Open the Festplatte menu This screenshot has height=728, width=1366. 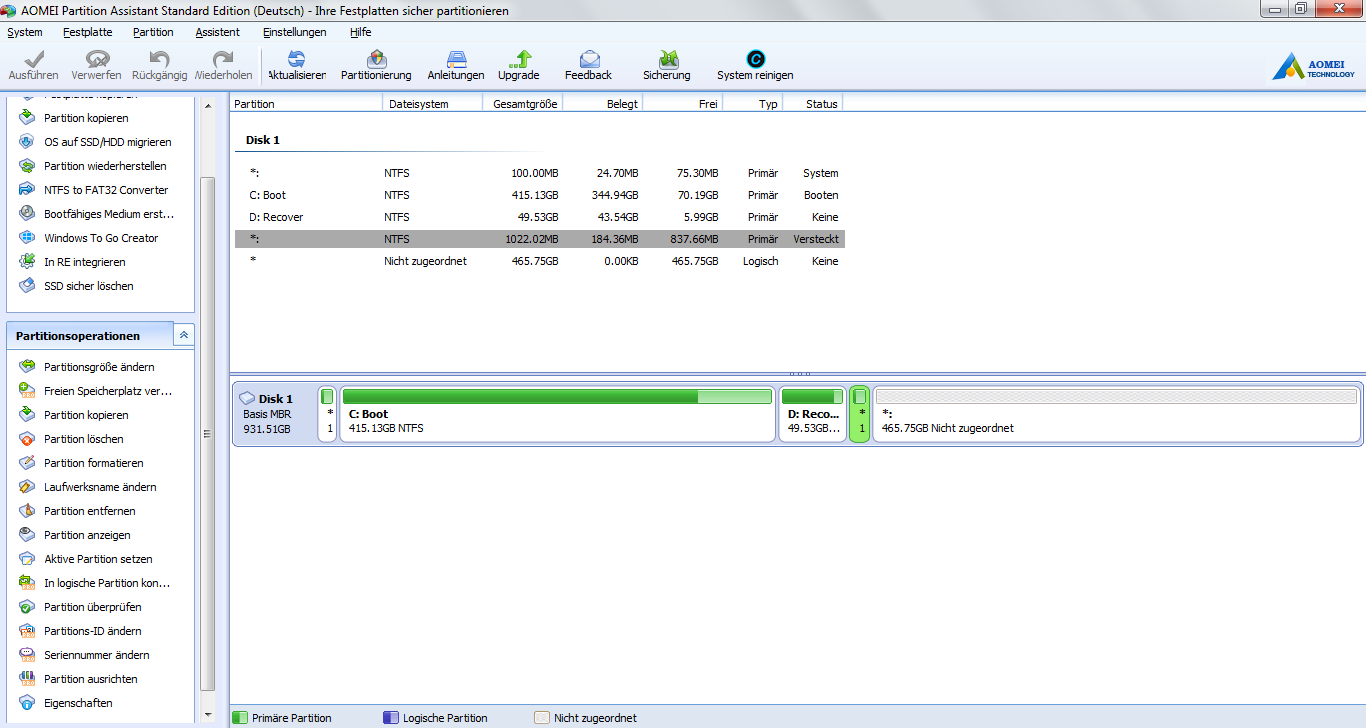(87, 32)
